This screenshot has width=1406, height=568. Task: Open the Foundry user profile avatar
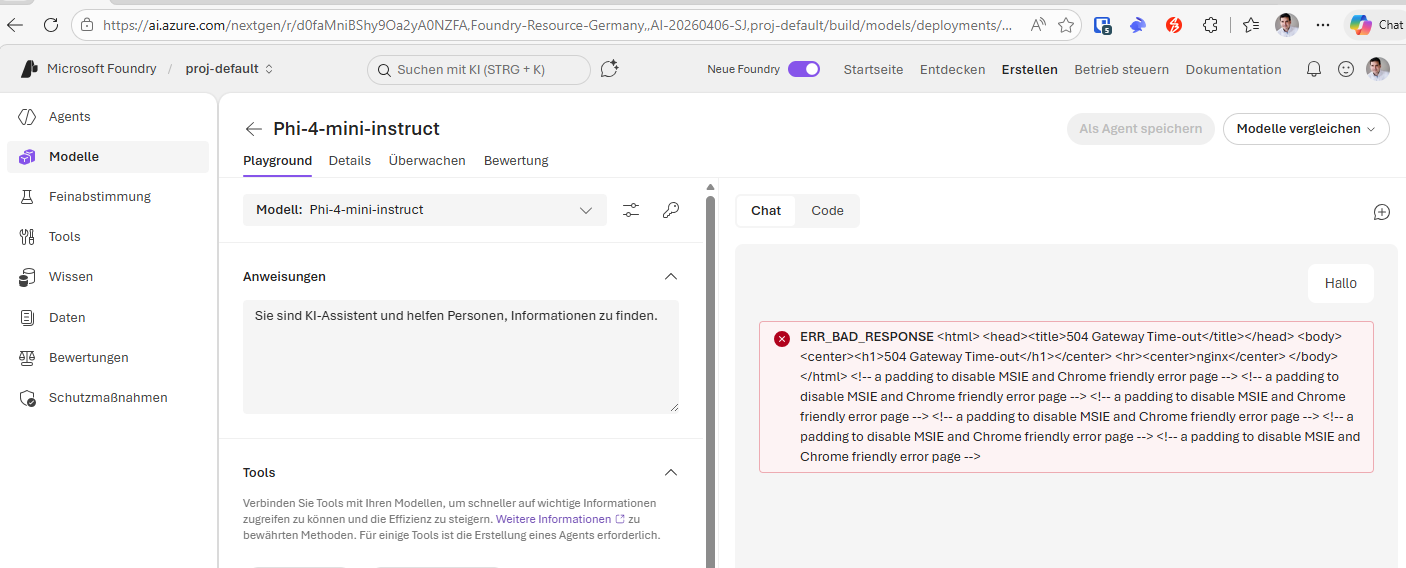pos(1378,69)
